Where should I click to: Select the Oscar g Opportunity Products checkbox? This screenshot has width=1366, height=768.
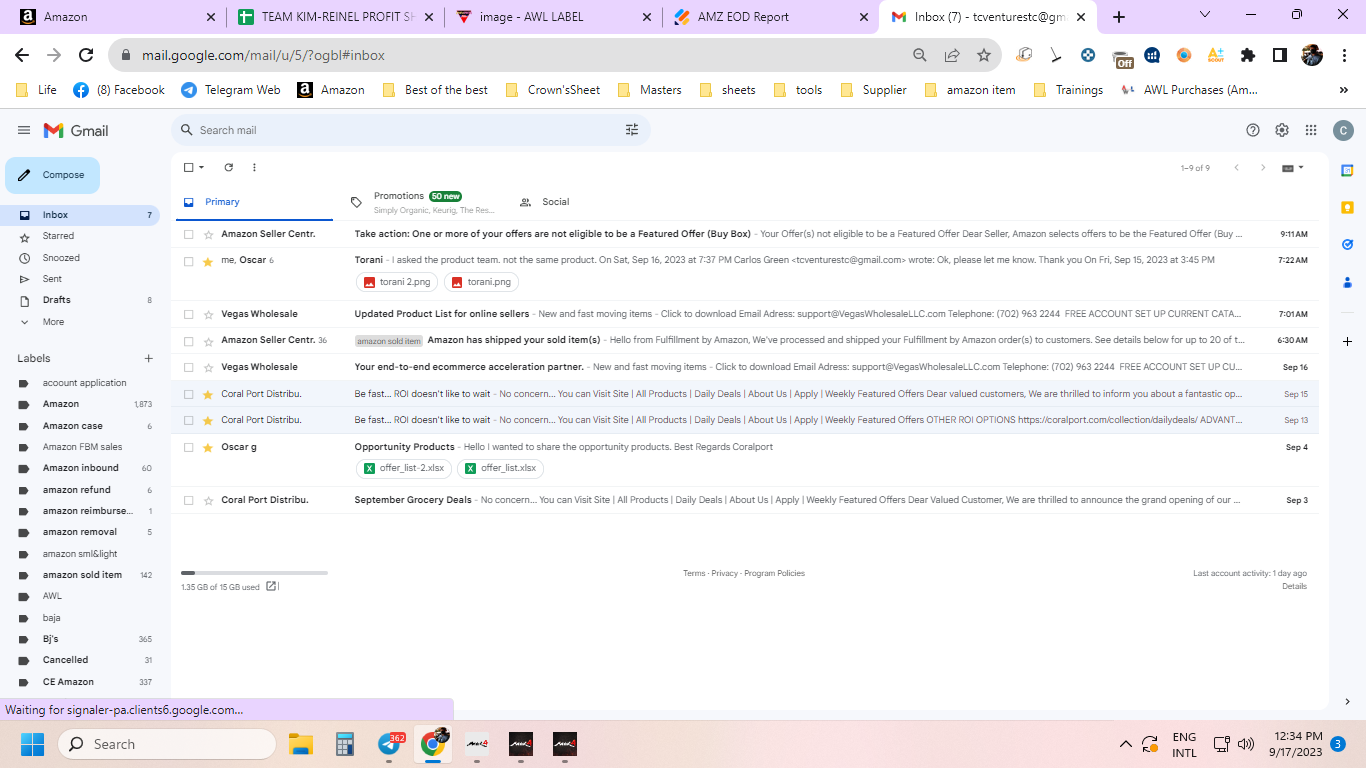188,447
